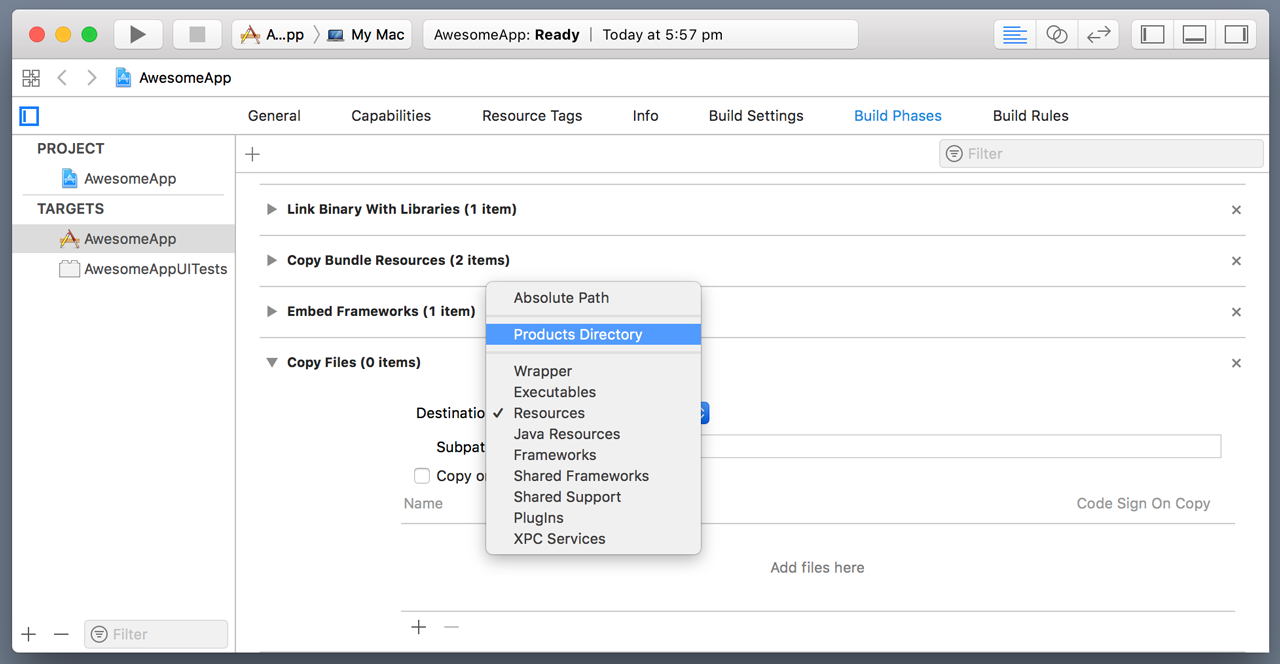
Task: Open the Build Phases tab
Action: point(898,116)
